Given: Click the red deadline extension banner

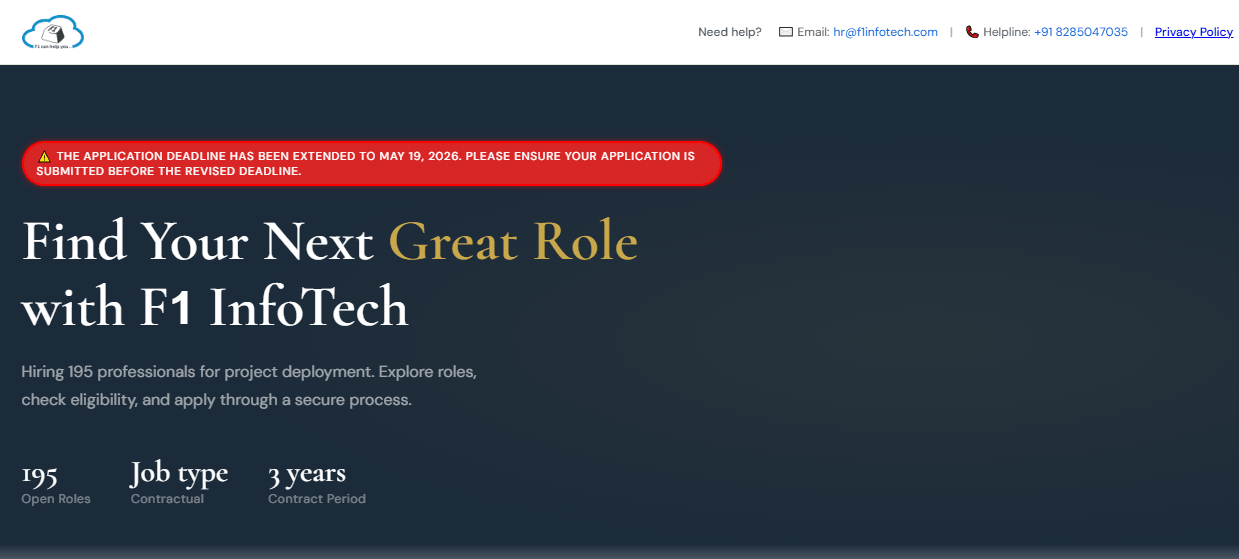Looking at the screenshot, I should [371, 164].
